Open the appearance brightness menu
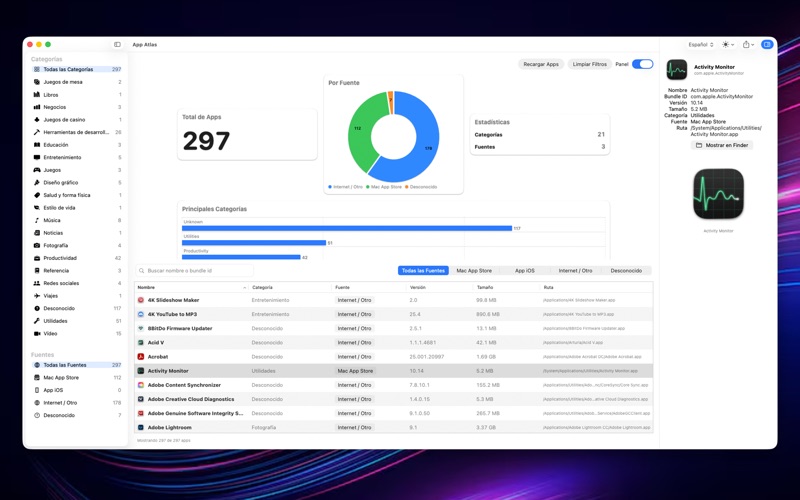The width and height of the screenshot is (800, 500). (x=728, y=44)
